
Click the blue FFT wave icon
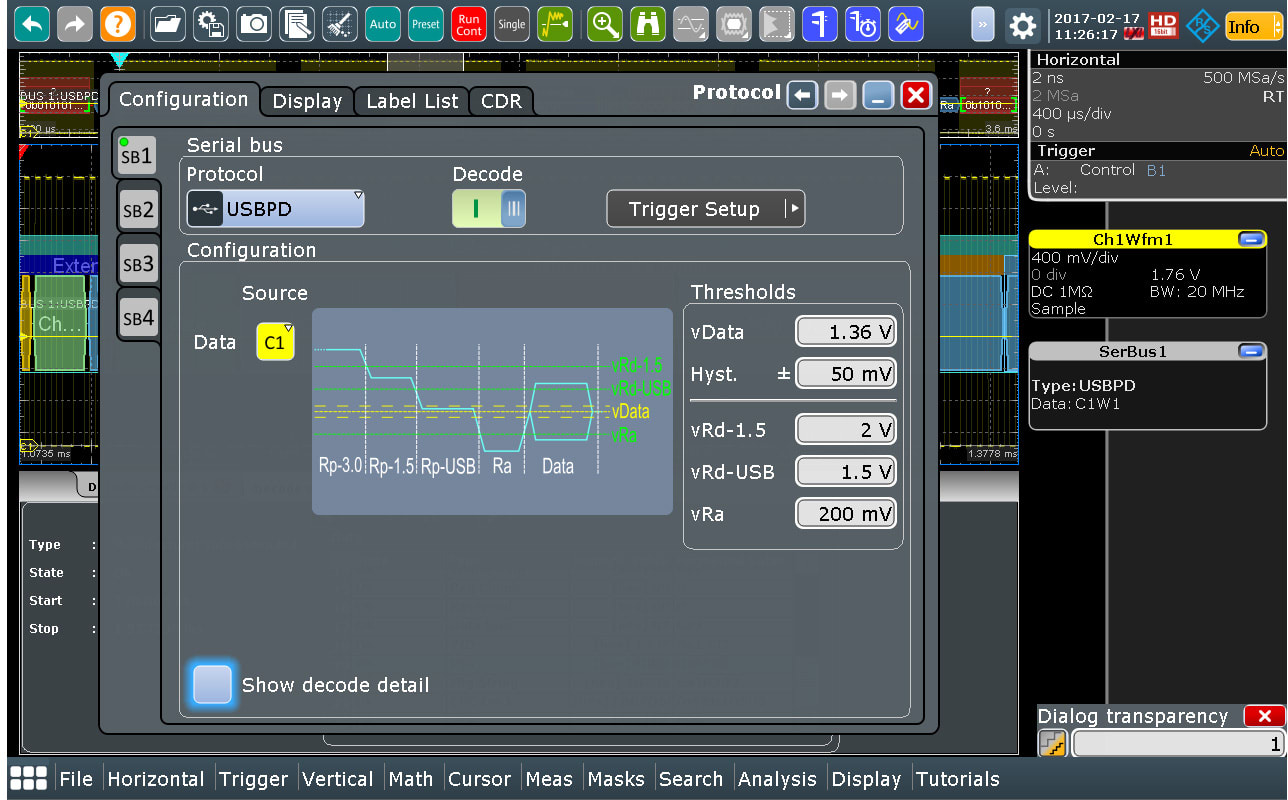point(906,24)
